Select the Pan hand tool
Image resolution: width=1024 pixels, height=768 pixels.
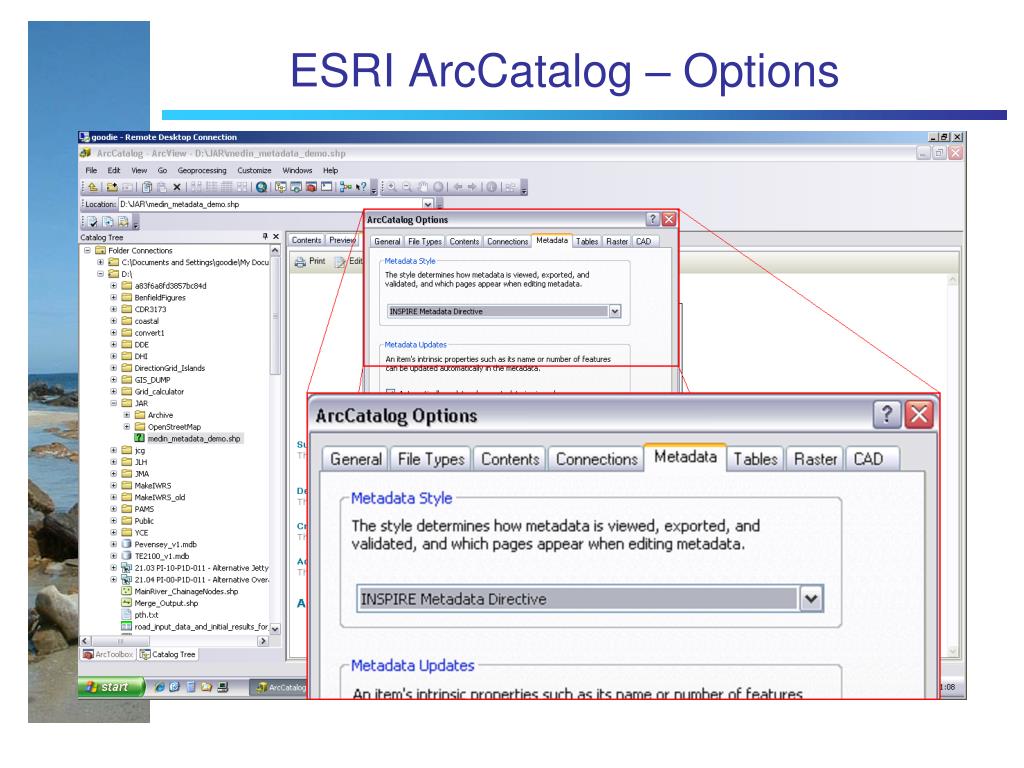pos(423,187)
